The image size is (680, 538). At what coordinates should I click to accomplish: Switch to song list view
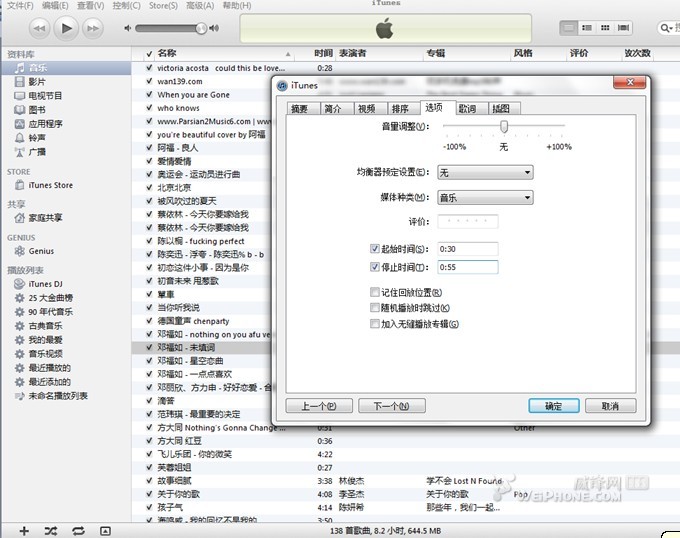pyautogui.click(x=569, y=28)
